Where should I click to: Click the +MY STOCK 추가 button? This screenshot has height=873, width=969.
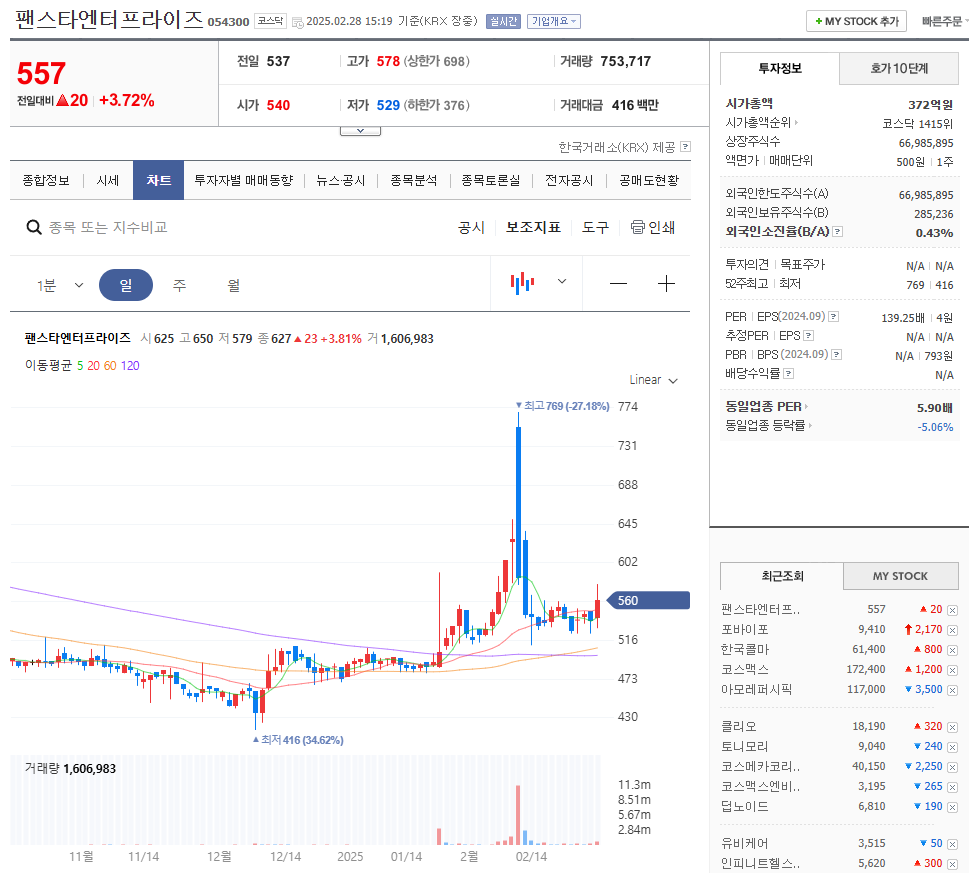click(x=855, y=20)
